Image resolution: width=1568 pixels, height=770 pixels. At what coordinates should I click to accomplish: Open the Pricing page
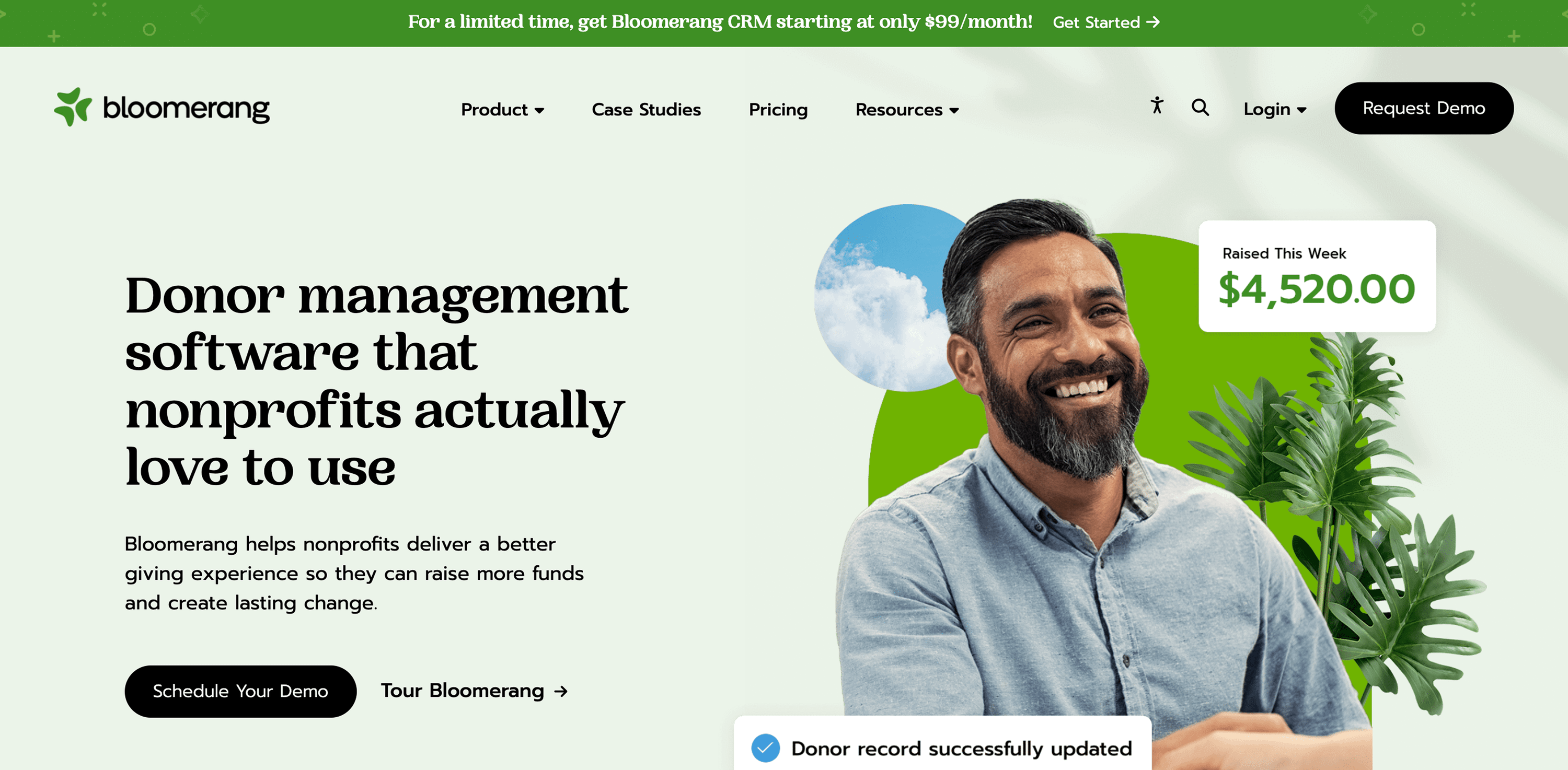(778, 110)
